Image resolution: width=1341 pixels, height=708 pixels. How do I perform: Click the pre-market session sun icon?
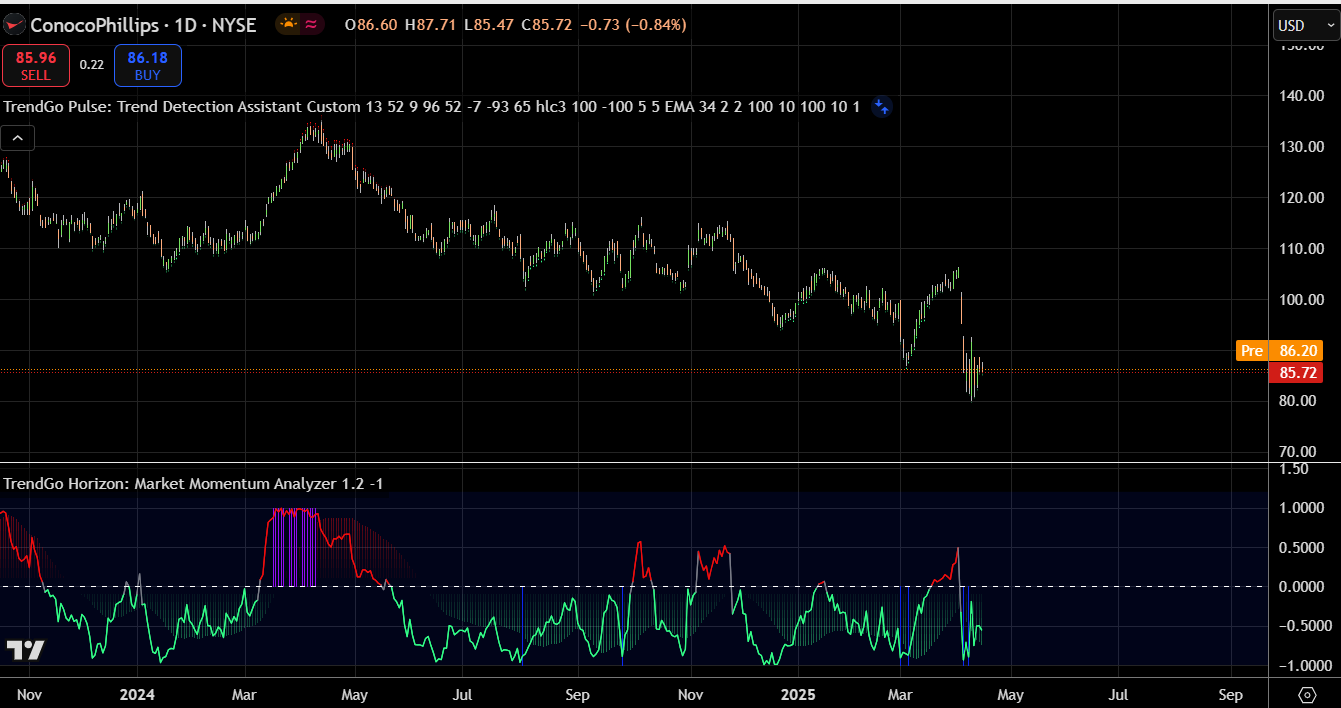[289, 25]
